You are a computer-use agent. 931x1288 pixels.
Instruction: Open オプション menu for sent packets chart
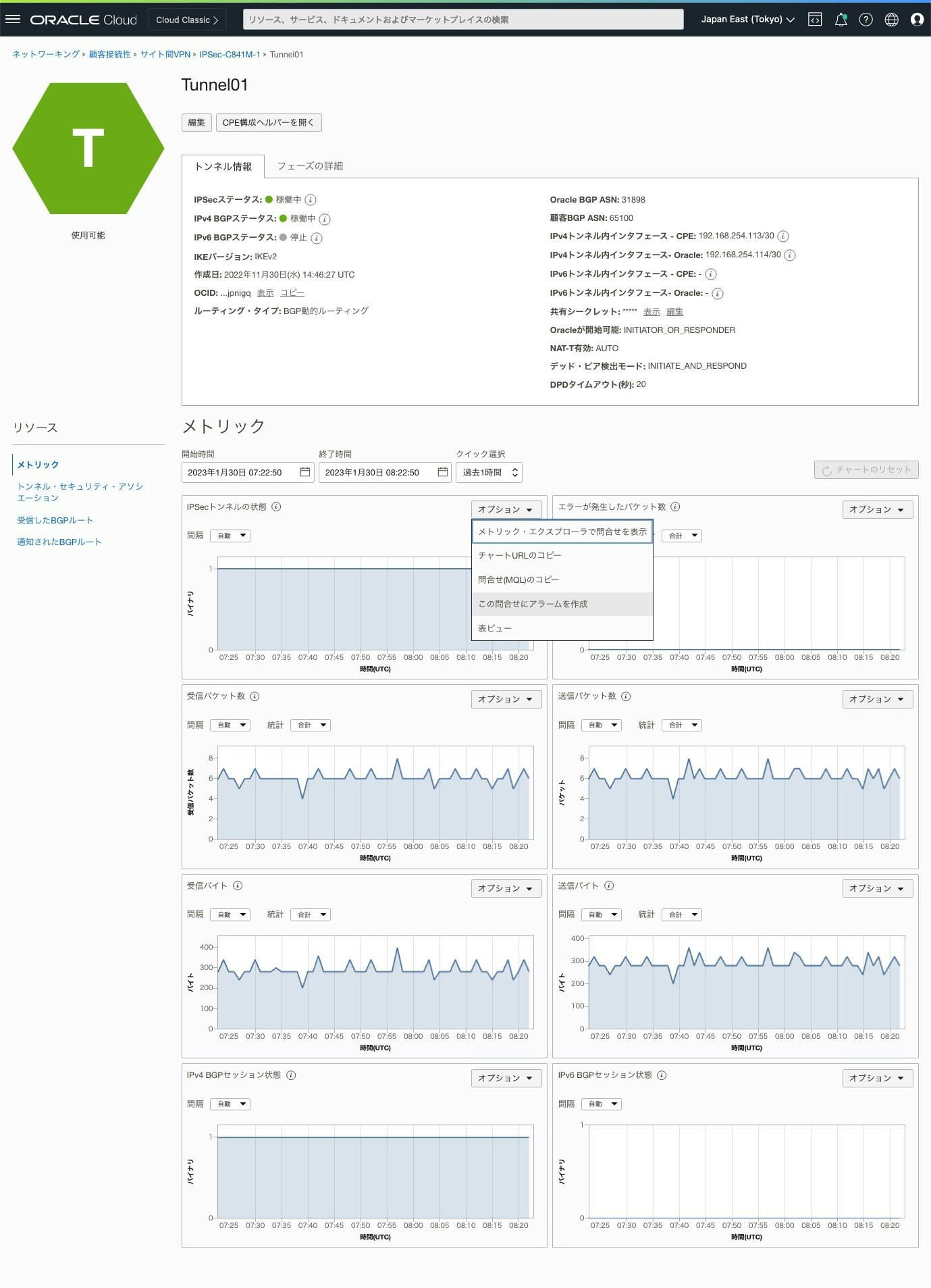click(x=878, y=699)
